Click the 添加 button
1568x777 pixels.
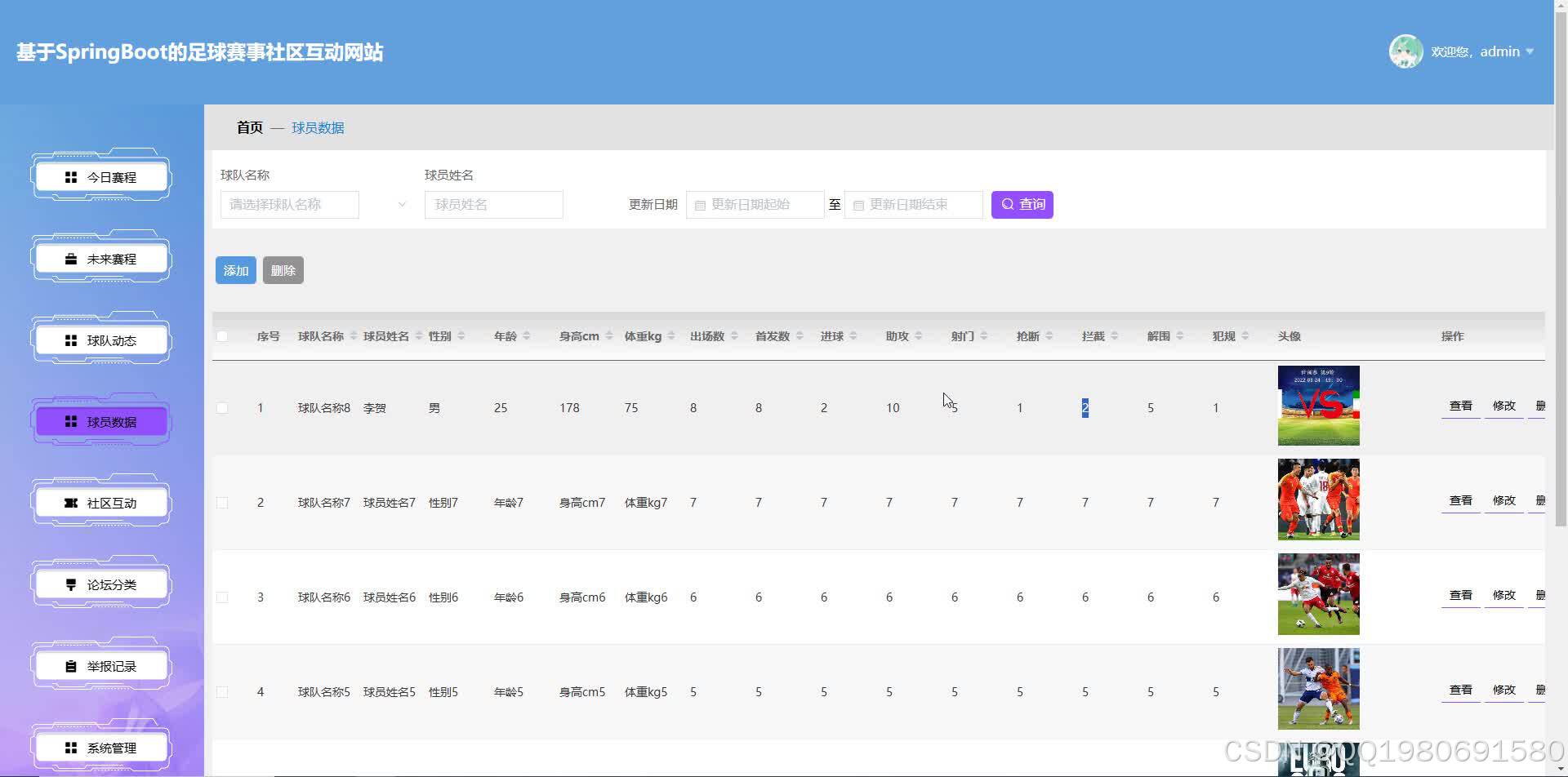[235, 270]
